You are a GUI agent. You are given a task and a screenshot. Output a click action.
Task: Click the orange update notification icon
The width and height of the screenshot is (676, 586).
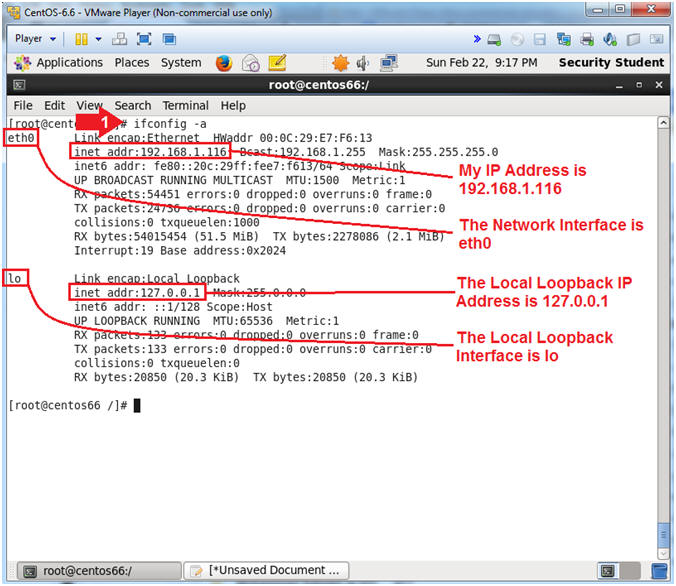pyautogui.click(x=340, y=63)
